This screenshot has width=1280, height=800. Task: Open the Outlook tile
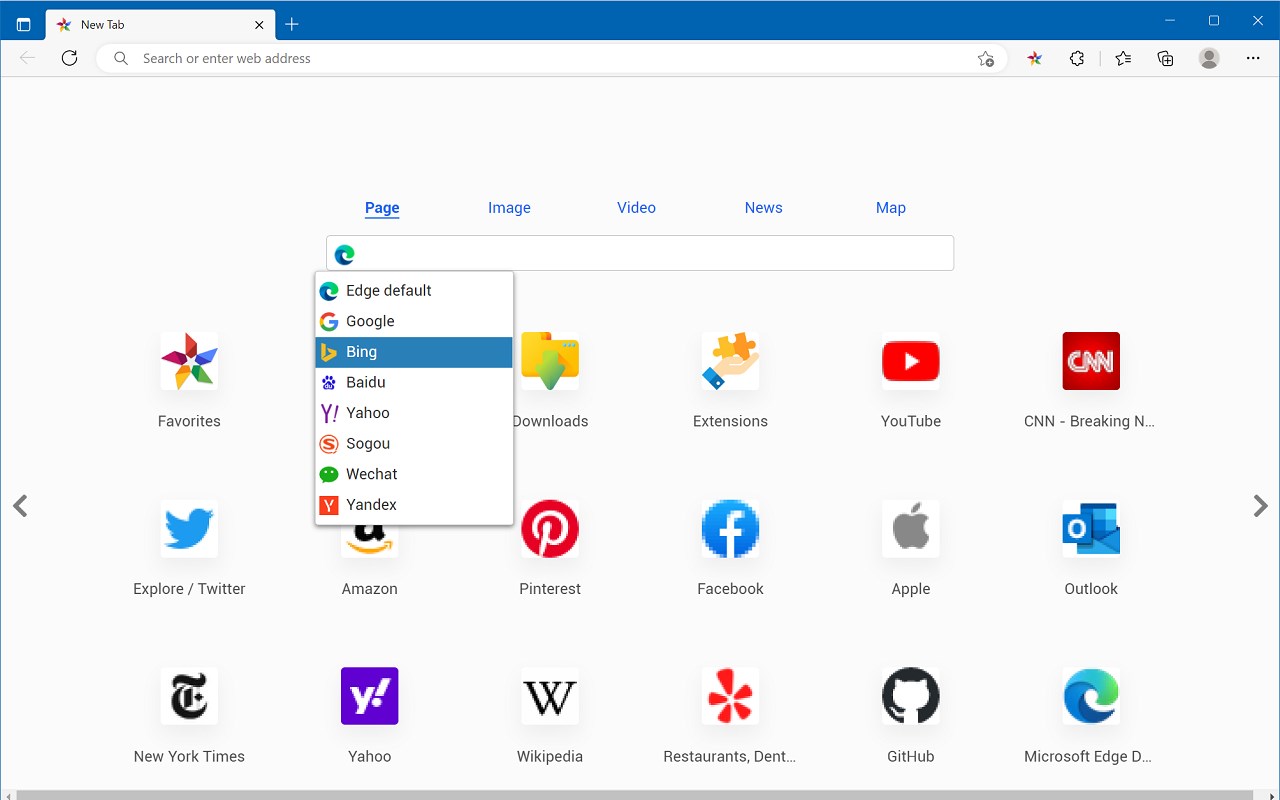[x=1091, y=529]
